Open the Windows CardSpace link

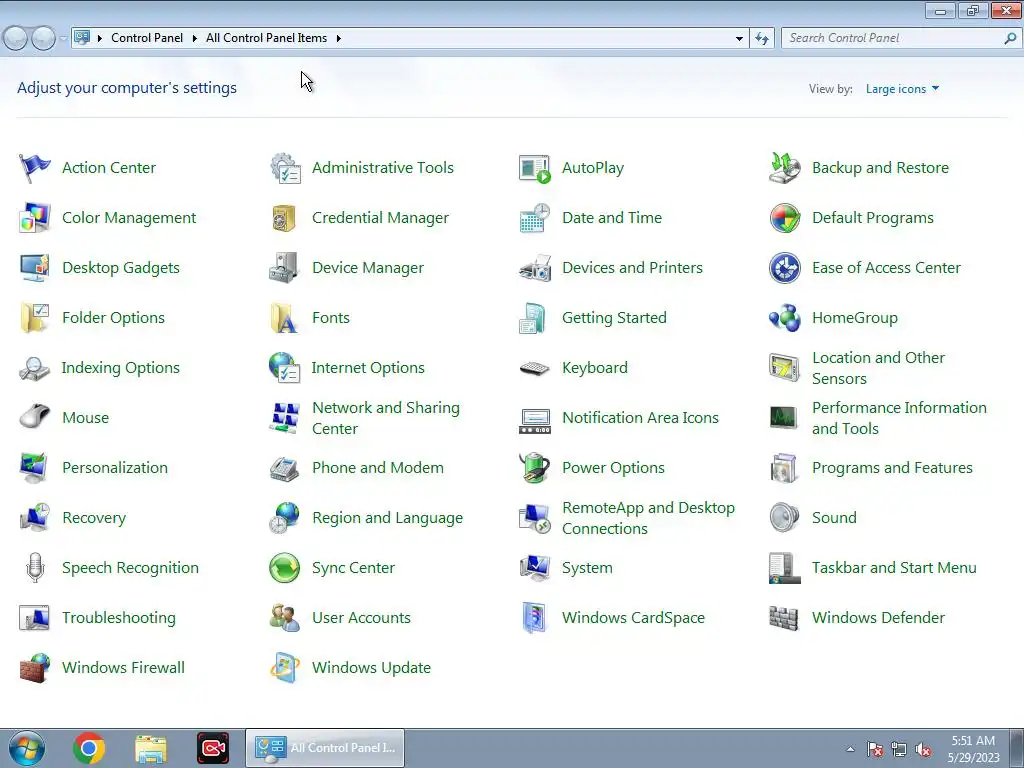point(633,618)
